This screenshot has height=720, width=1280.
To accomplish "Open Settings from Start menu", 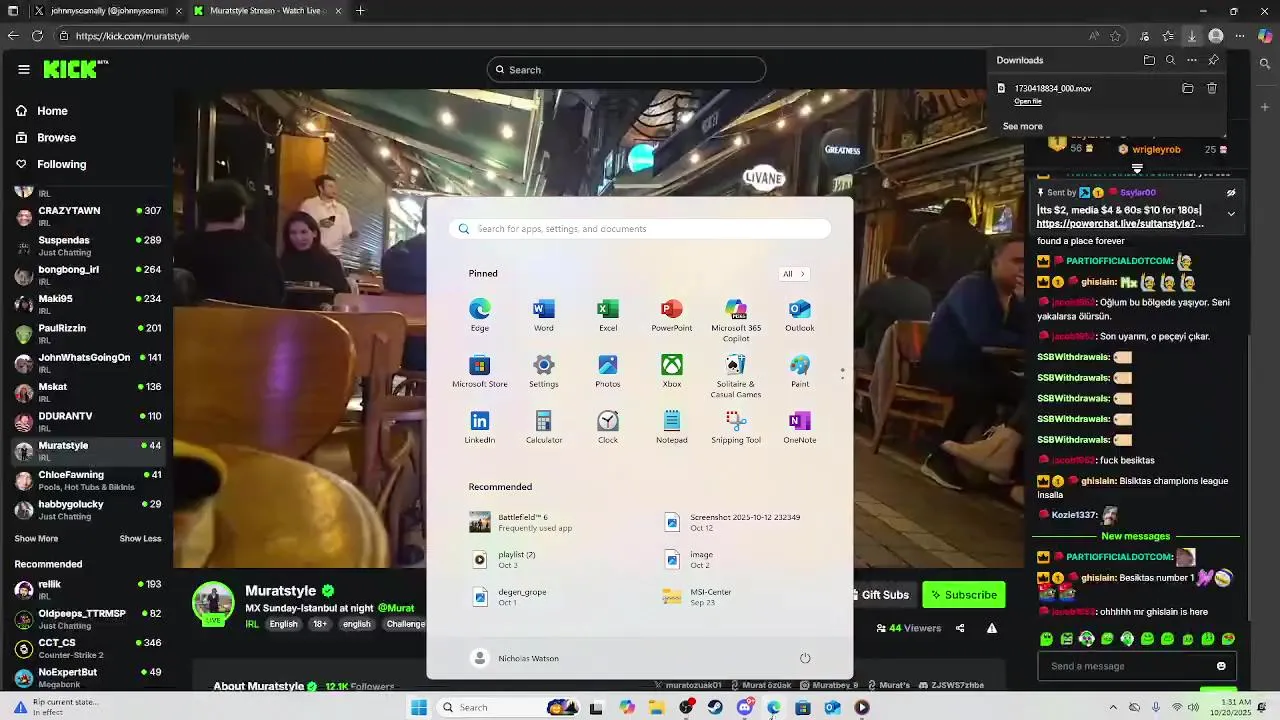I will pos(544,371).
